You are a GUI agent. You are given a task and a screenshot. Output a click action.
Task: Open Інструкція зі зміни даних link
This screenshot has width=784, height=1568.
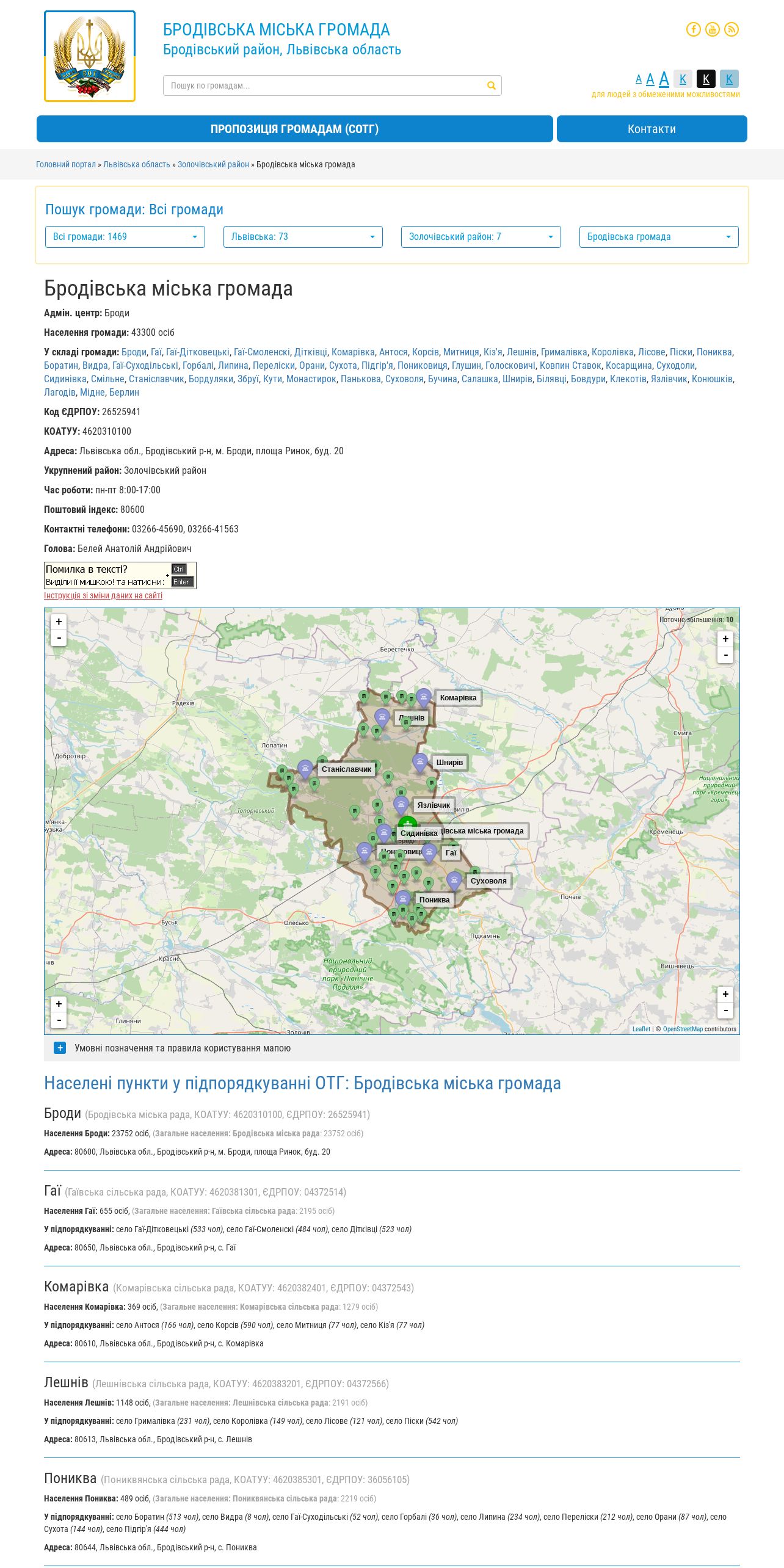103,595
